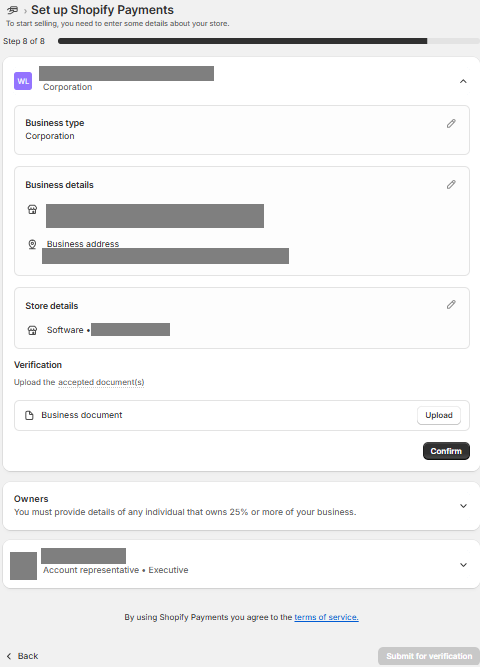The width and height of the screenshot is (480, 667).
Task: Click the location pin icon beside Business address
Action: click(32, 244)
